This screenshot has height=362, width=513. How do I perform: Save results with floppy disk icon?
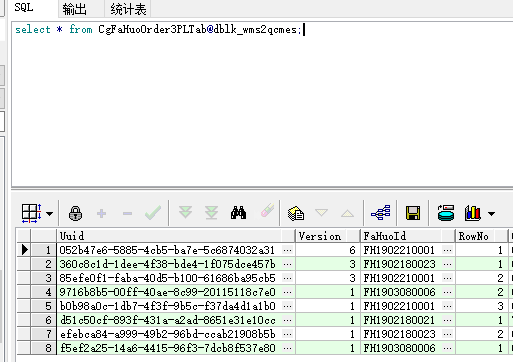[413, 213]
